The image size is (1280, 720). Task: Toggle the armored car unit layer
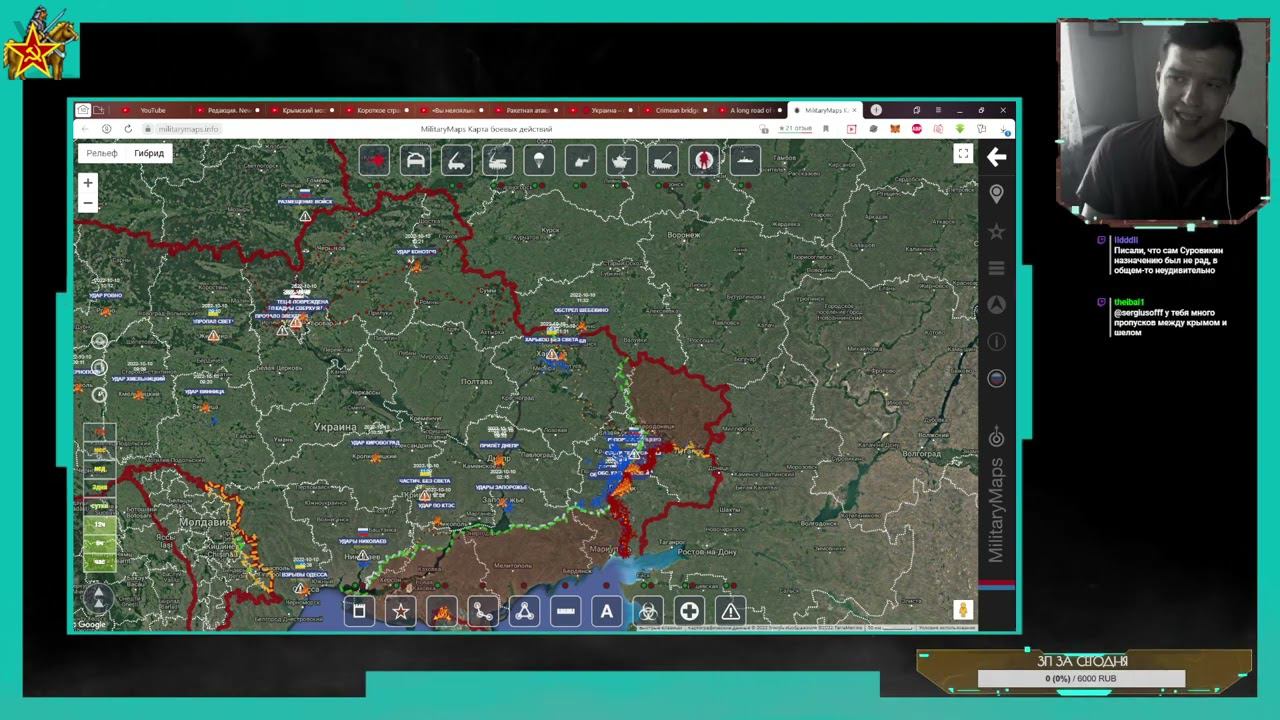pyautogui.click(x=415, y=160)
